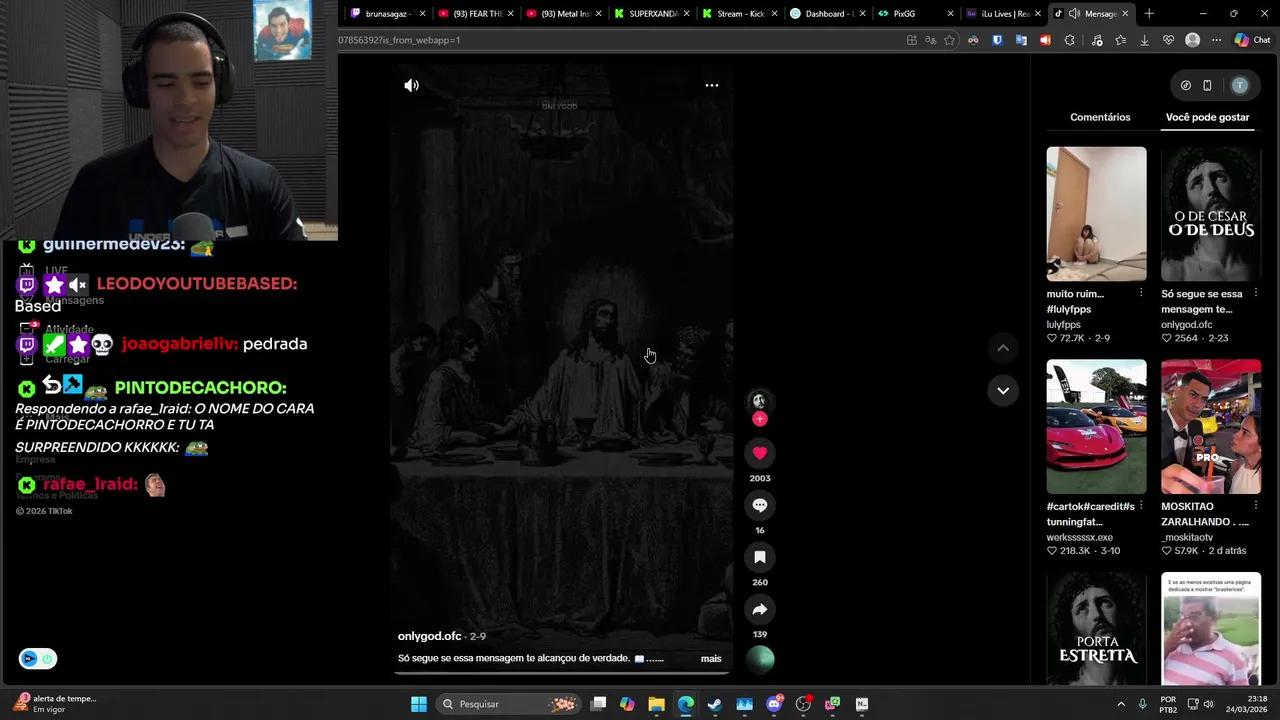Open video comments via speech bubble icon
1280x720 pixels.
click(x=760, y=505)
